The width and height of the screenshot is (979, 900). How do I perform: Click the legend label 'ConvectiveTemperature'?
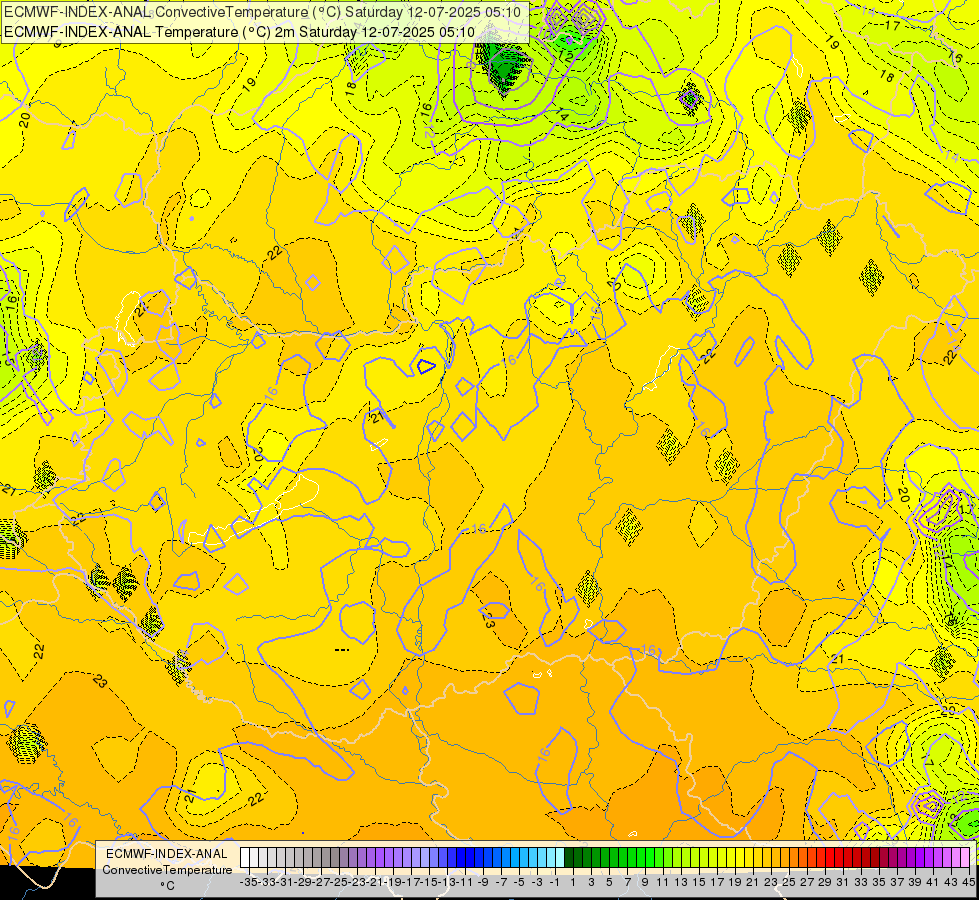[x=167, y=870]
